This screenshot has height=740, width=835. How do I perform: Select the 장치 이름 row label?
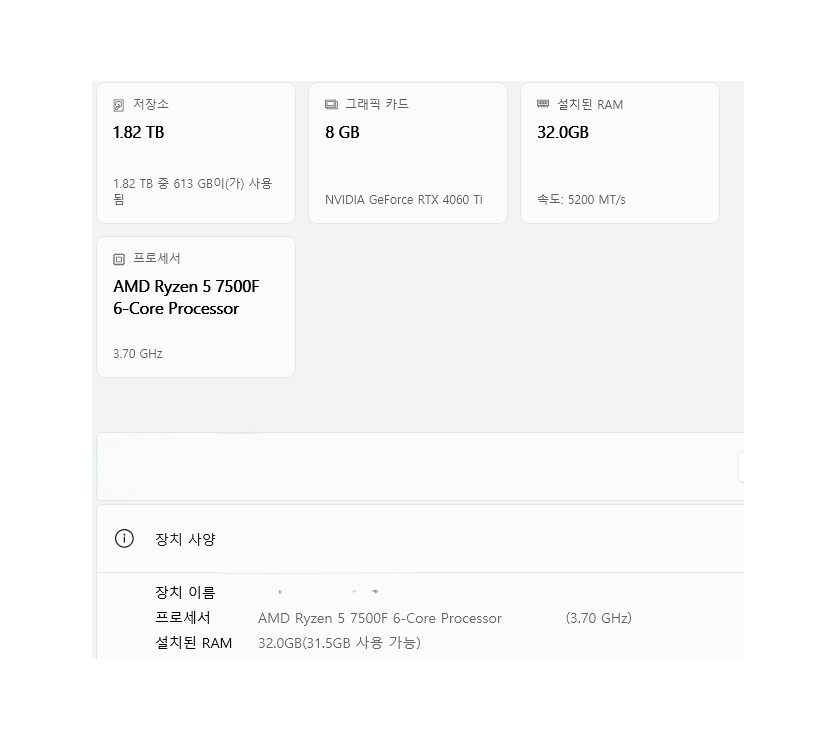point(185,592)
